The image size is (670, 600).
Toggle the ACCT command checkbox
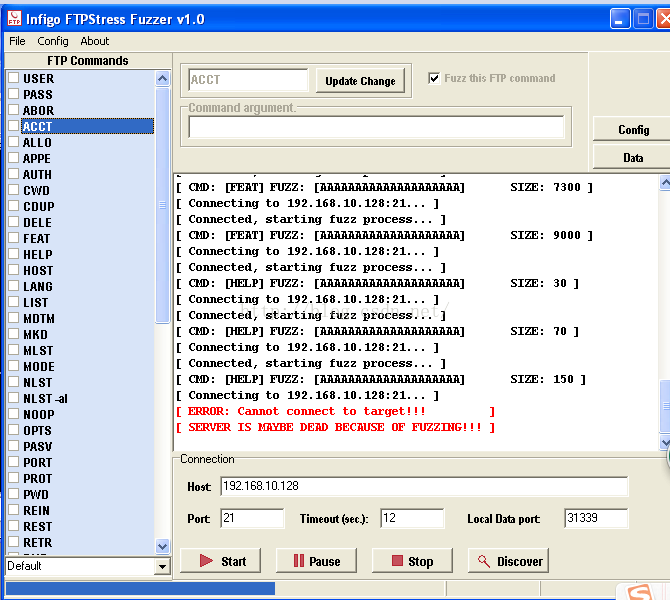[x=14, y=126]
